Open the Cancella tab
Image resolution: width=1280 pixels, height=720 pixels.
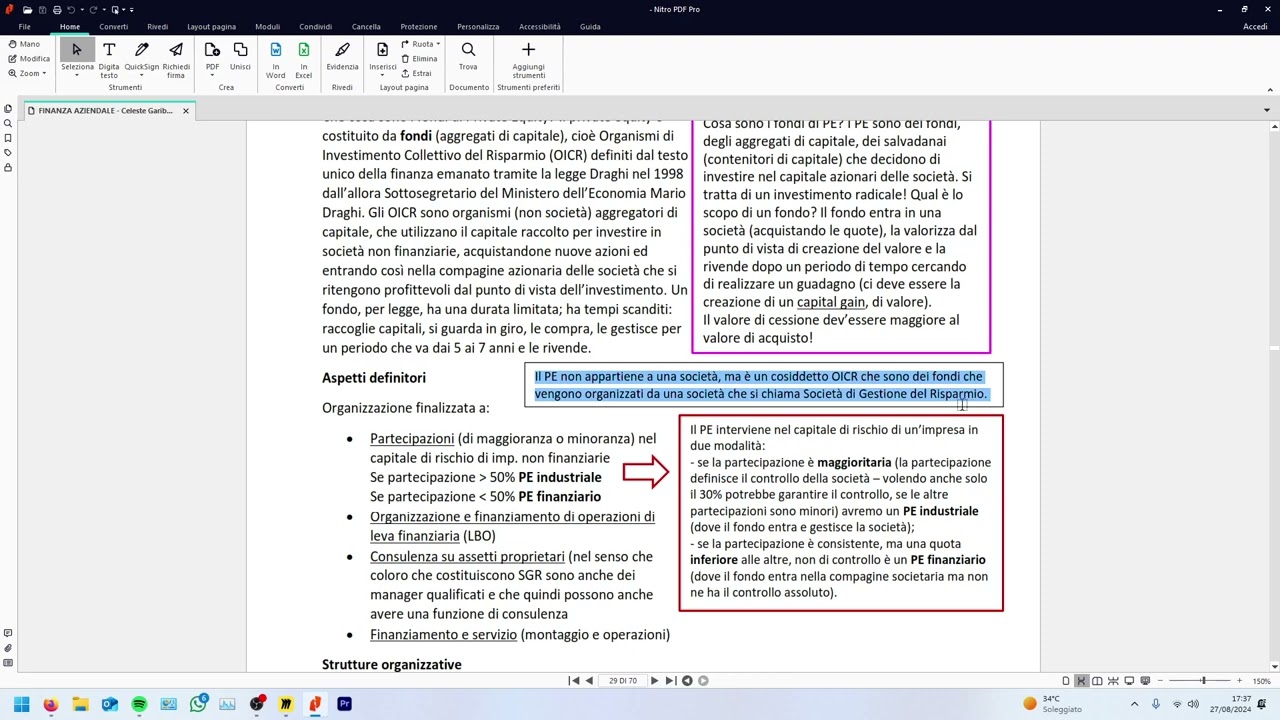click(366, 27)
